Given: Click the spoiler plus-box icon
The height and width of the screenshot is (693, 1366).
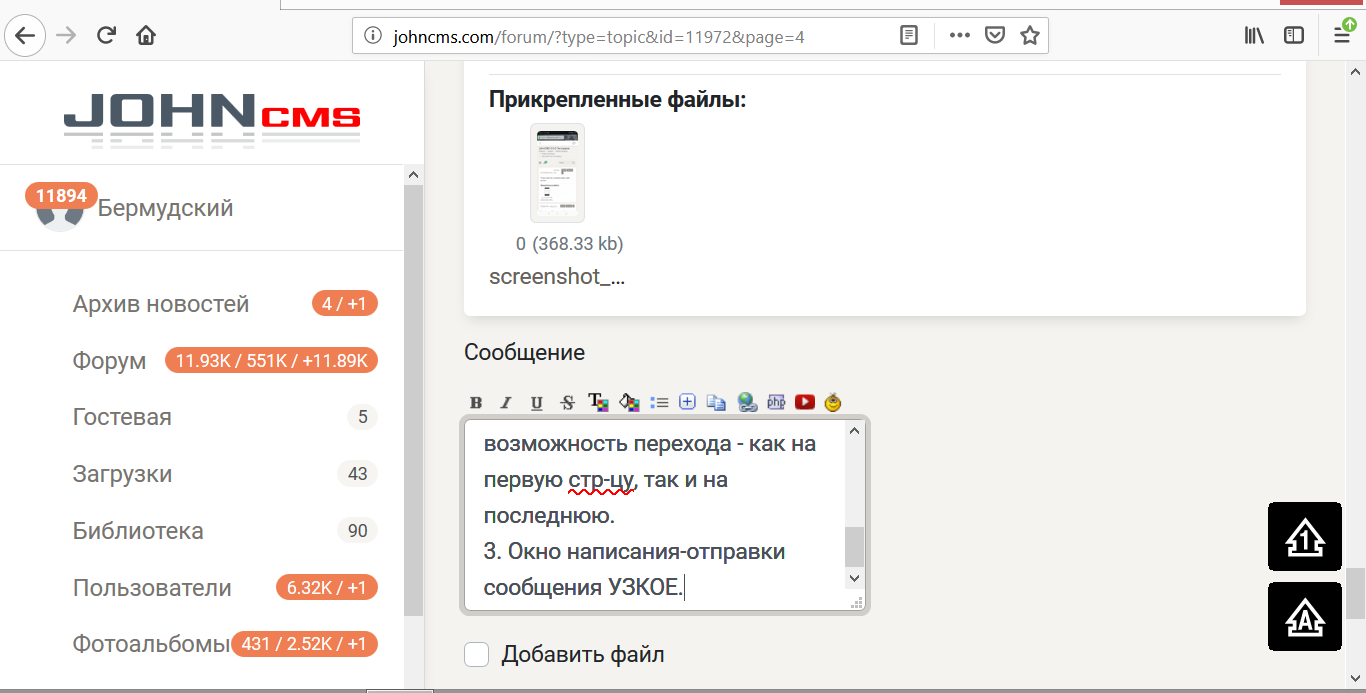Looking at the screenshot, I should coord(687,402).
